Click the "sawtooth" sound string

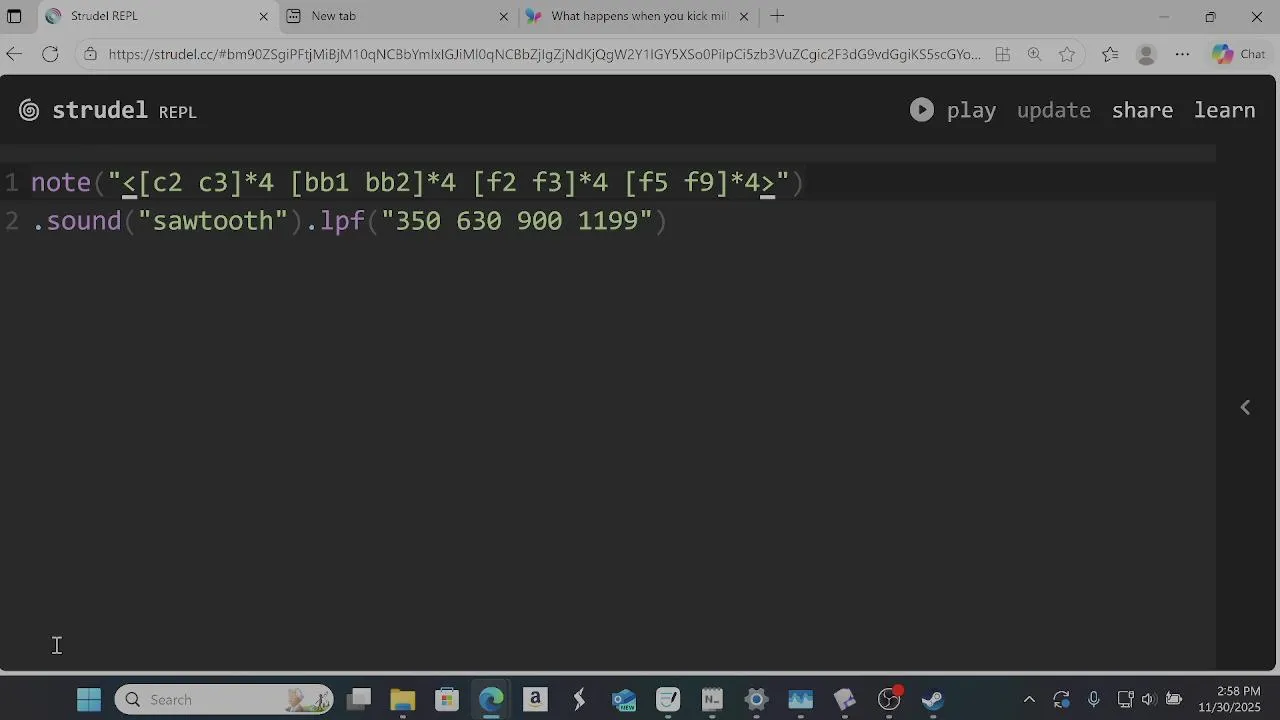tap(212, 221)
